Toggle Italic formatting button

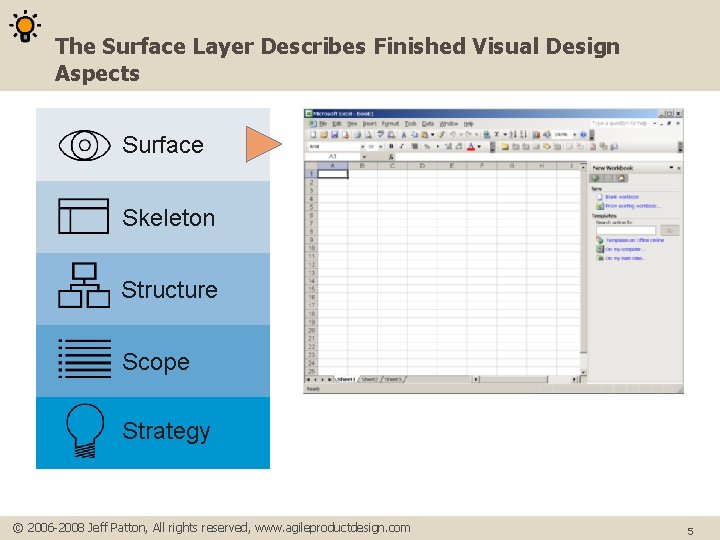pyautogui.click(x=401, y=146)
